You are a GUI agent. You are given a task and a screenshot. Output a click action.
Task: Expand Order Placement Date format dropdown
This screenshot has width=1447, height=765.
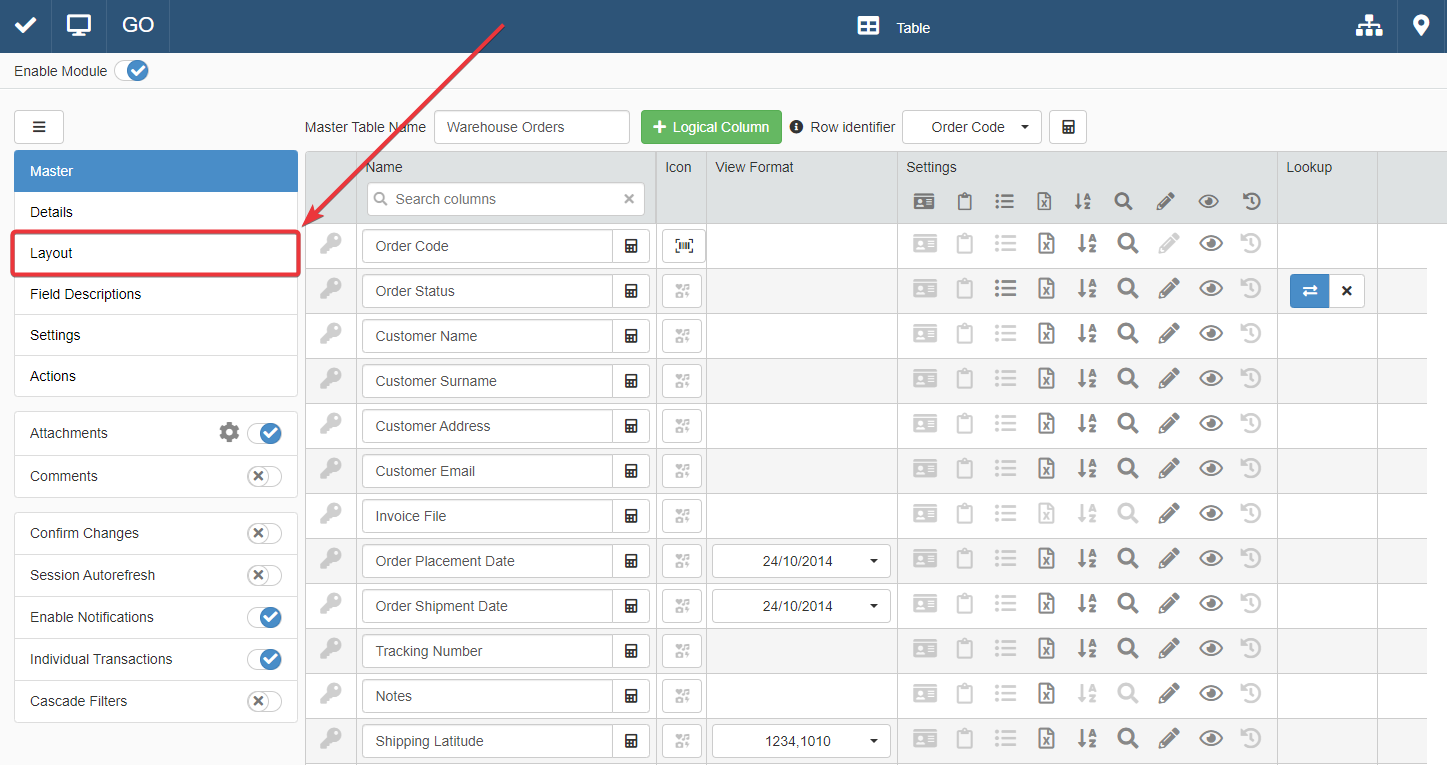coord(801,561)
